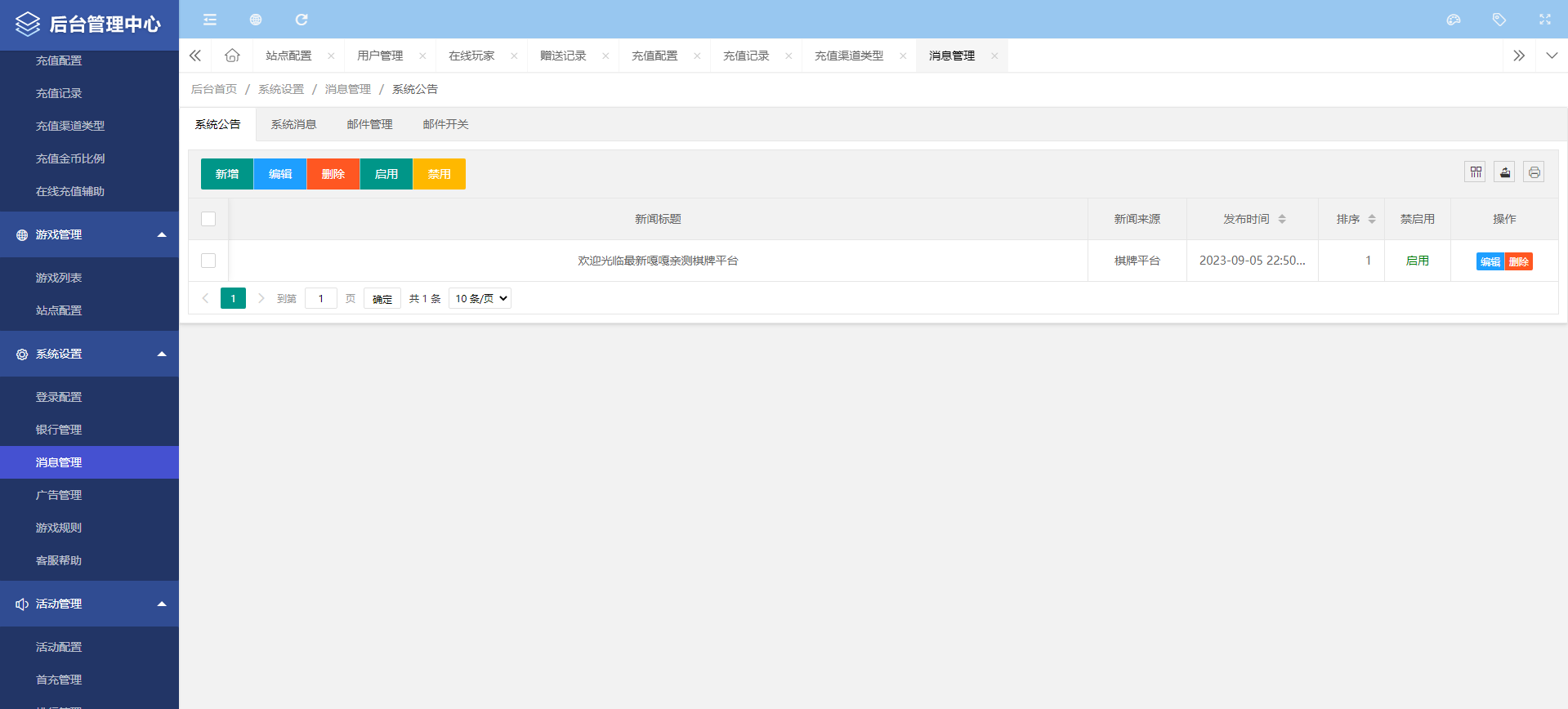
Task: Click the green 新增 button
Action: tap(227, 174)
